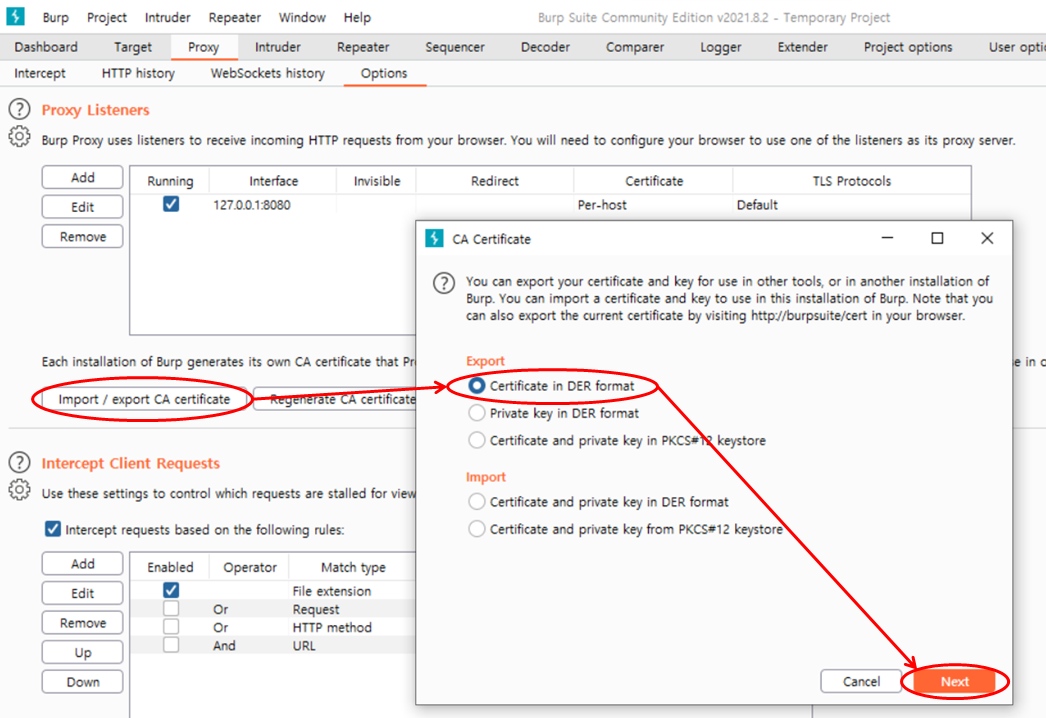Select the File extension rule row text
The image size is (1046, 718).
332,591
